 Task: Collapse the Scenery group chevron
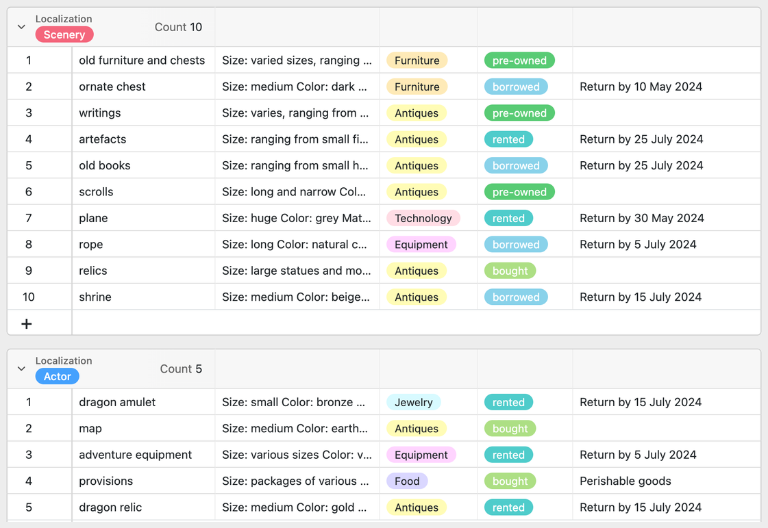(x=21, y=27)
